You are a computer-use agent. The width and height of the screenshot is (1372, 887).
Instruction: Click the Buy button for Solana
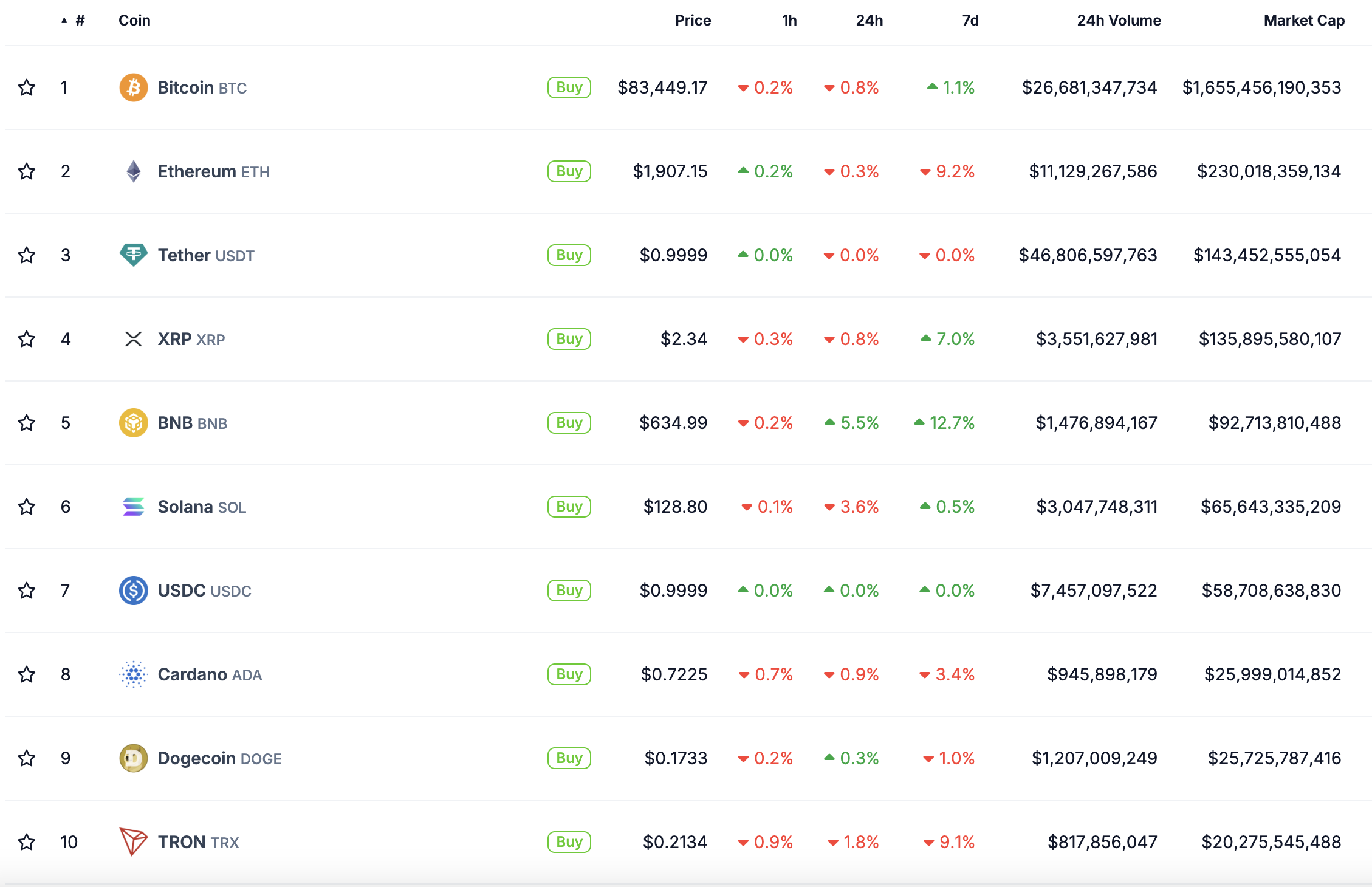point(569,507)
